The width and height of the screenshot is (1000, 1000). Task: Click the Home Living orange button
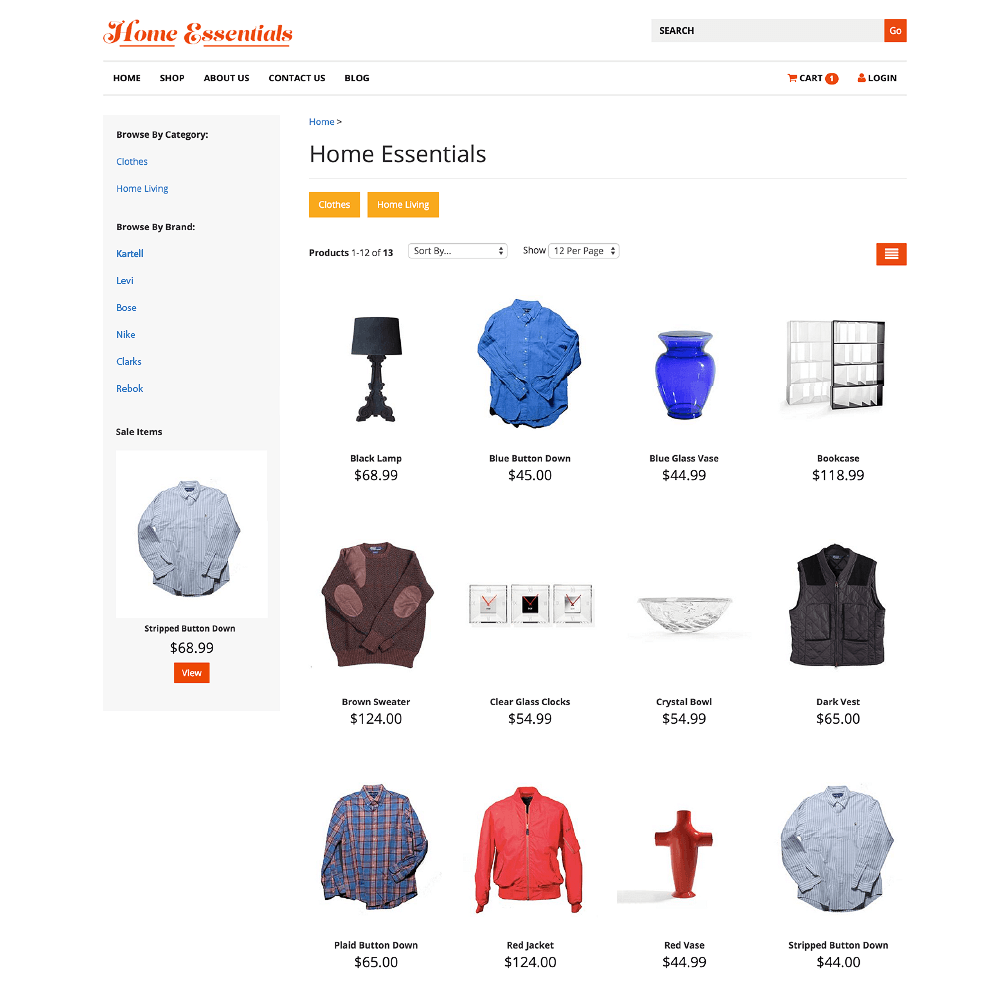pos(403,205)
